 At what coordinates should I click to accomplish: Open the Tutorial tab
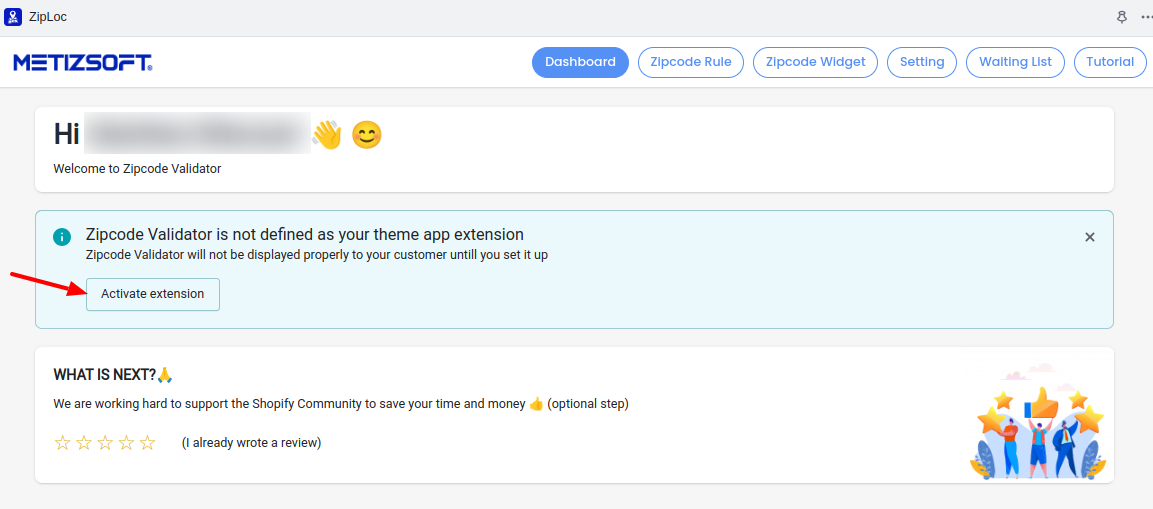pyautogui.click(x=1110, y=62)
